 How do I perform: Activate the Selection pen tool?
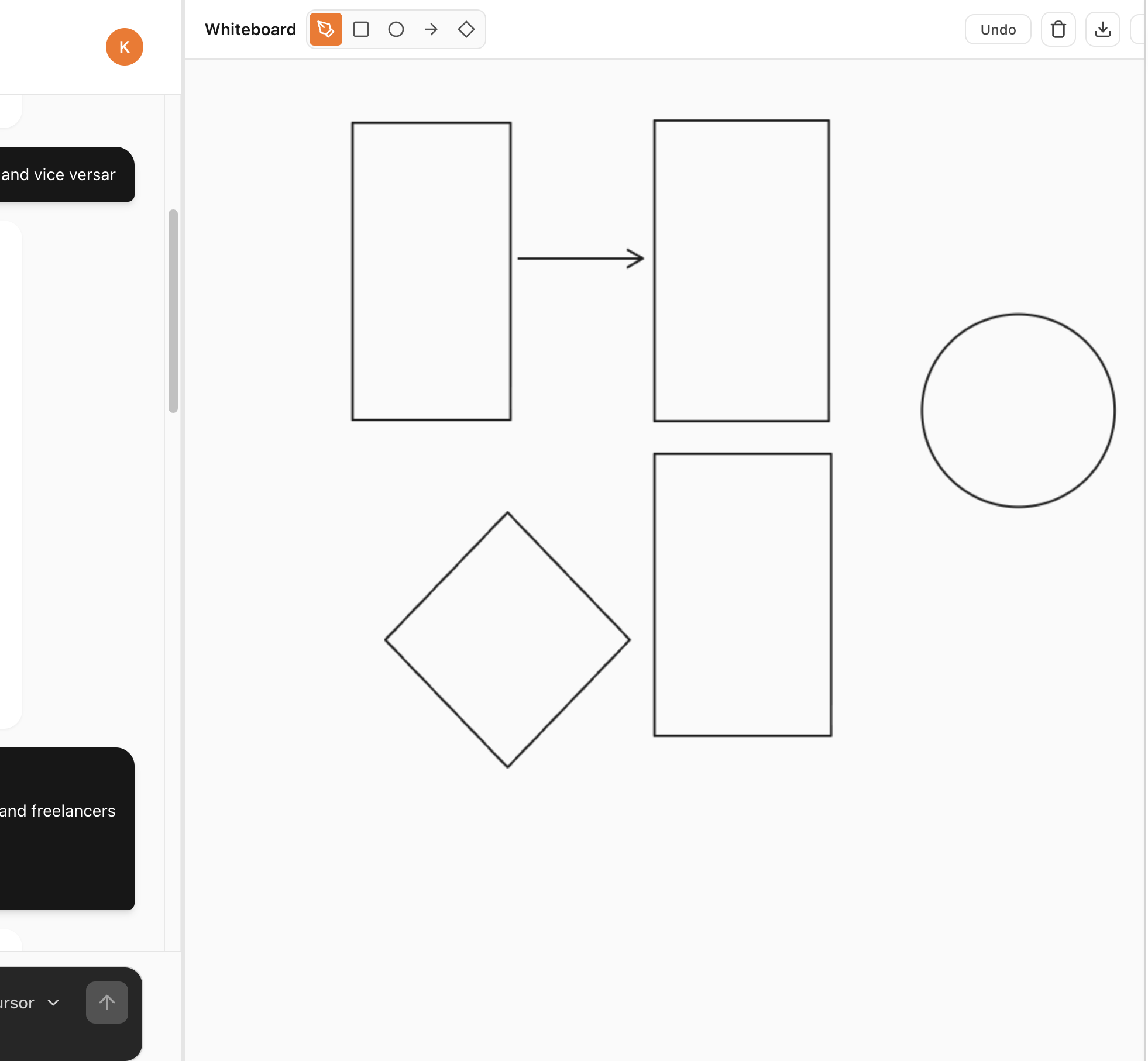tap(325, 29)
